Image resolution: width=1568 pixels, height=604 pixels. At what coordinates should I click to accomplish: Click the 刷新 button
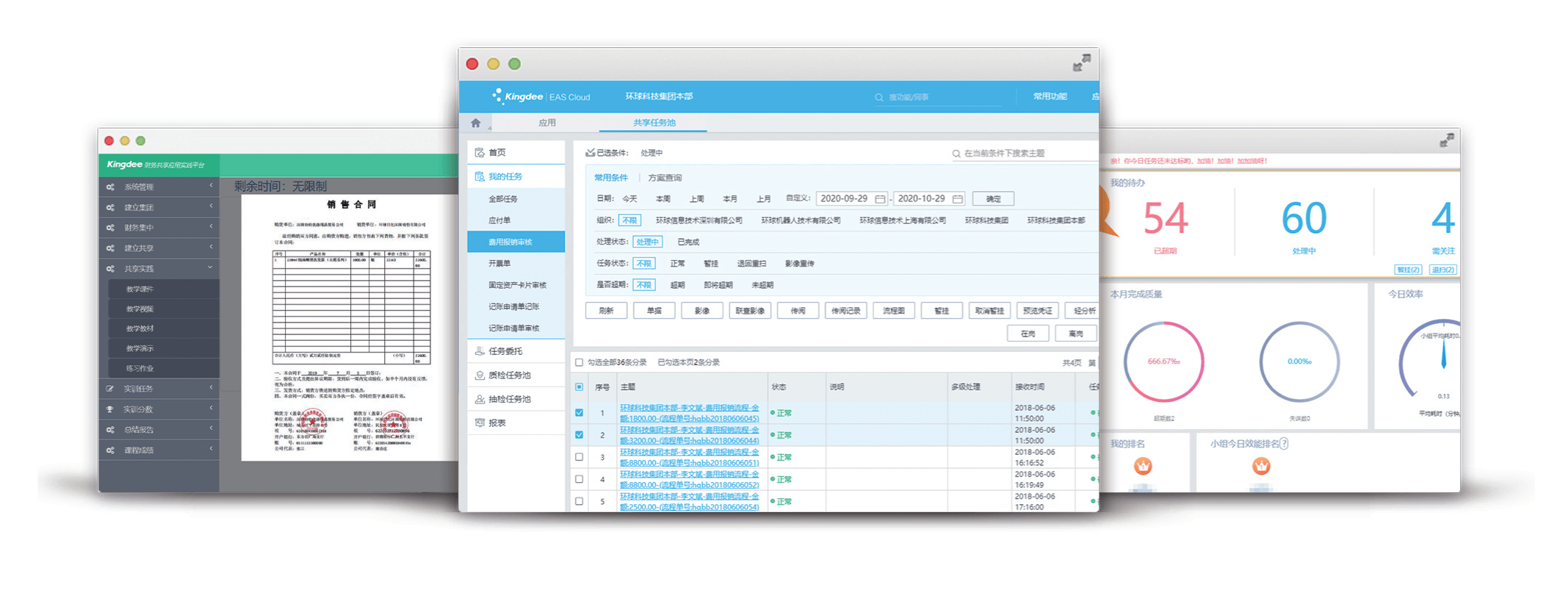(606, 311)
